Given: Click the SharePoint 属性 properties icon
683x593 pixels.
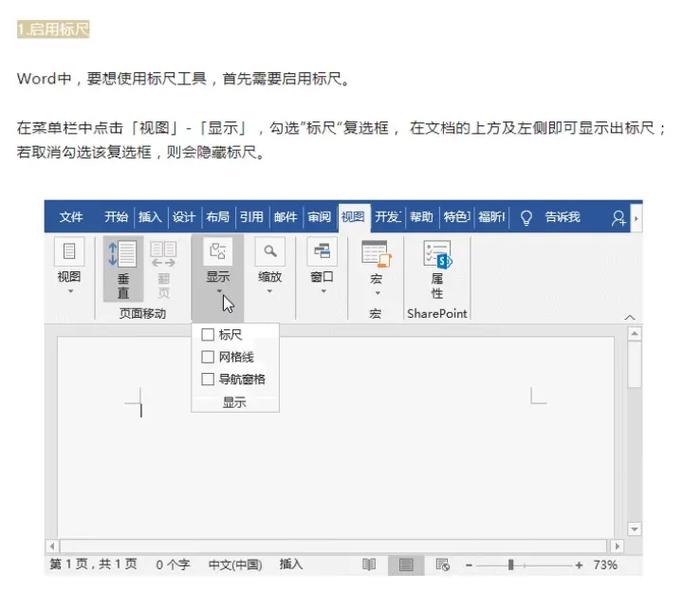Looking at the screenshot, I should tap(437, 269).
